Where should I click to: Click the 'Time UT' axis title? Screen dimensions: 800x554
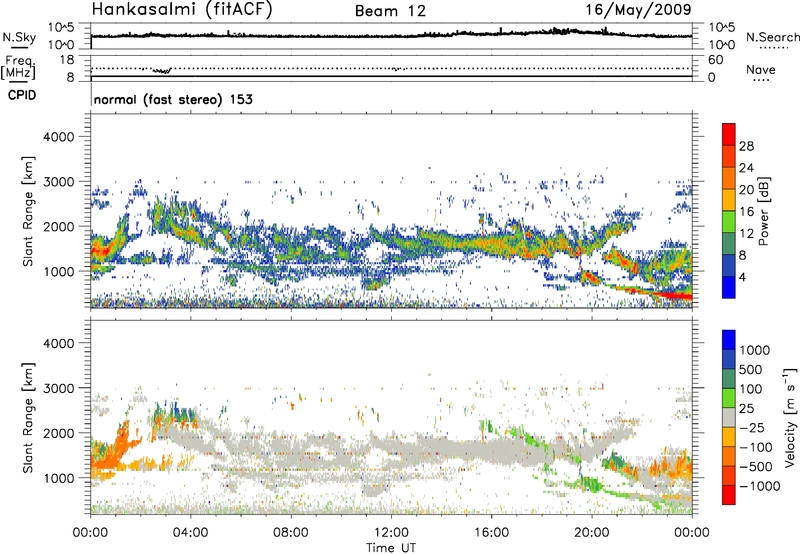[x=391, y=548]
